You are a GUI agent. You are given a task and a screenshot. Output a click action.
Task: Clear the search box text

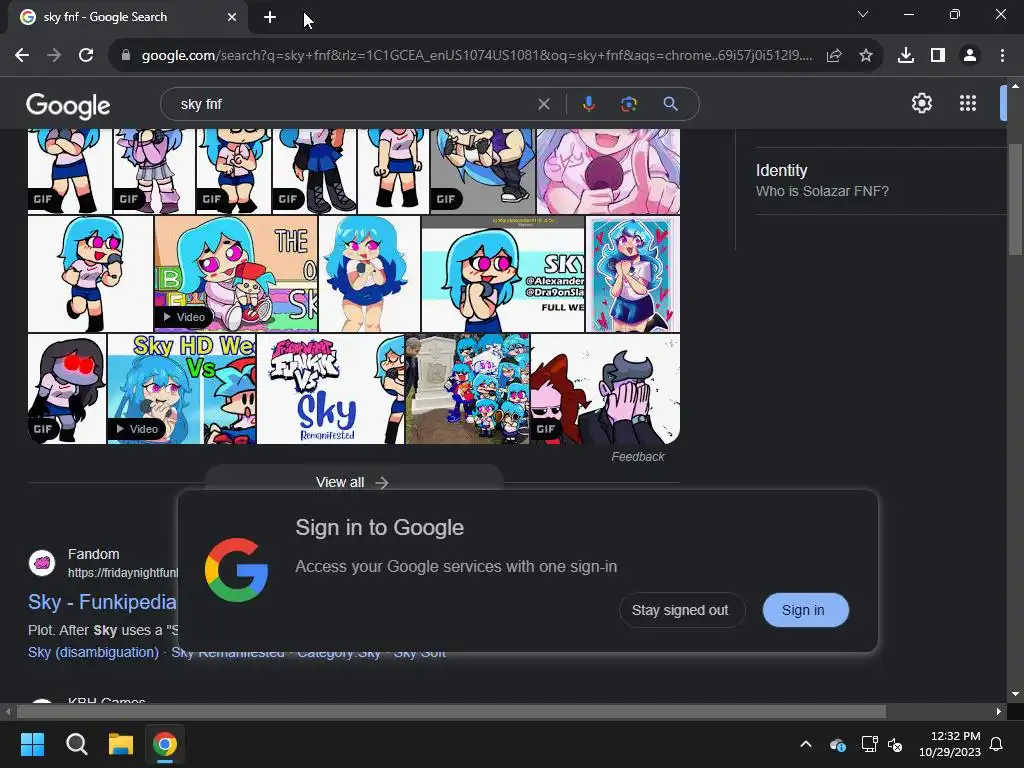[543, 104]
